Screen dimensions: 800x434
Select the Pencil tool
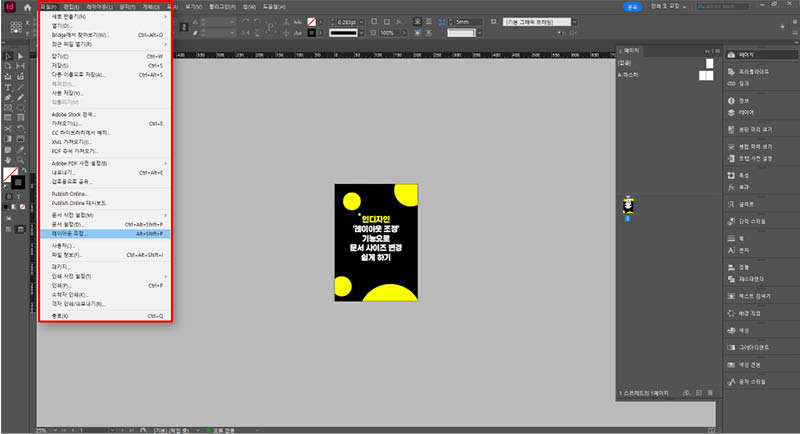(x=20, y=97)
